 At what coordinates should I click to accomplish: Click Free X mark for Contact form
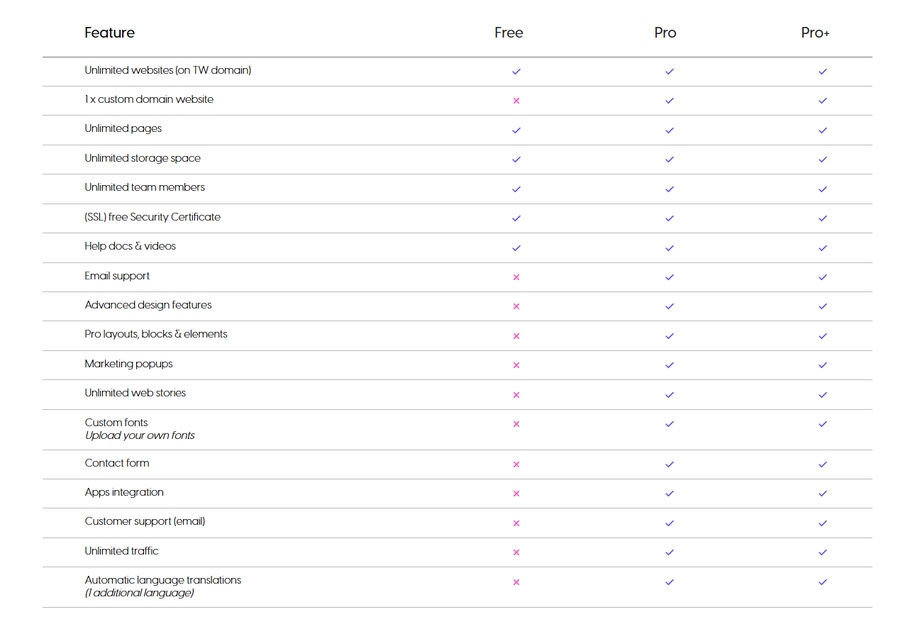pyautogui.click(x=516, y=464)
